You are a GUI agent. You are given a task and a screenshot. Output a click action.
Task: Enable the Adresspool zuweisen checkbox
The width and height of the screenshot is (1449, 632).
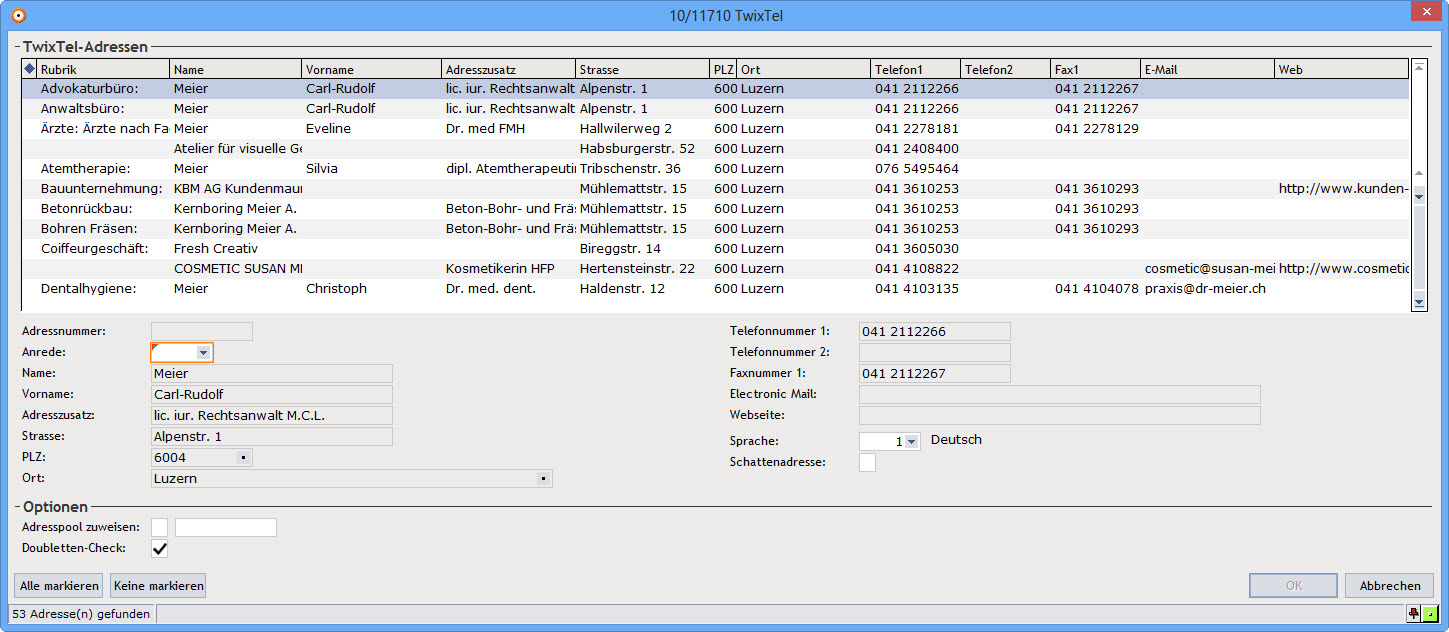(159, 527)
